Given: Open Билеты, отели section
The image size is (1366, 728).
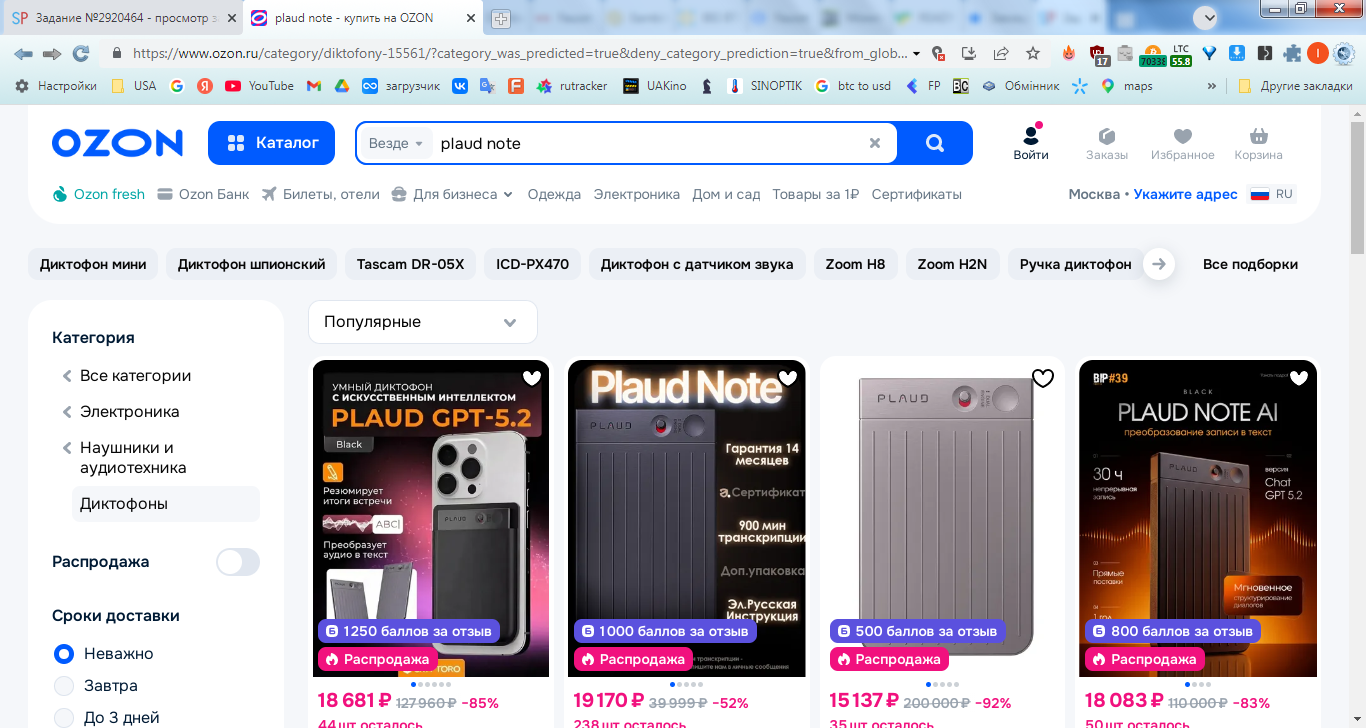Looking at the screenshot, I should pos(321,194).
